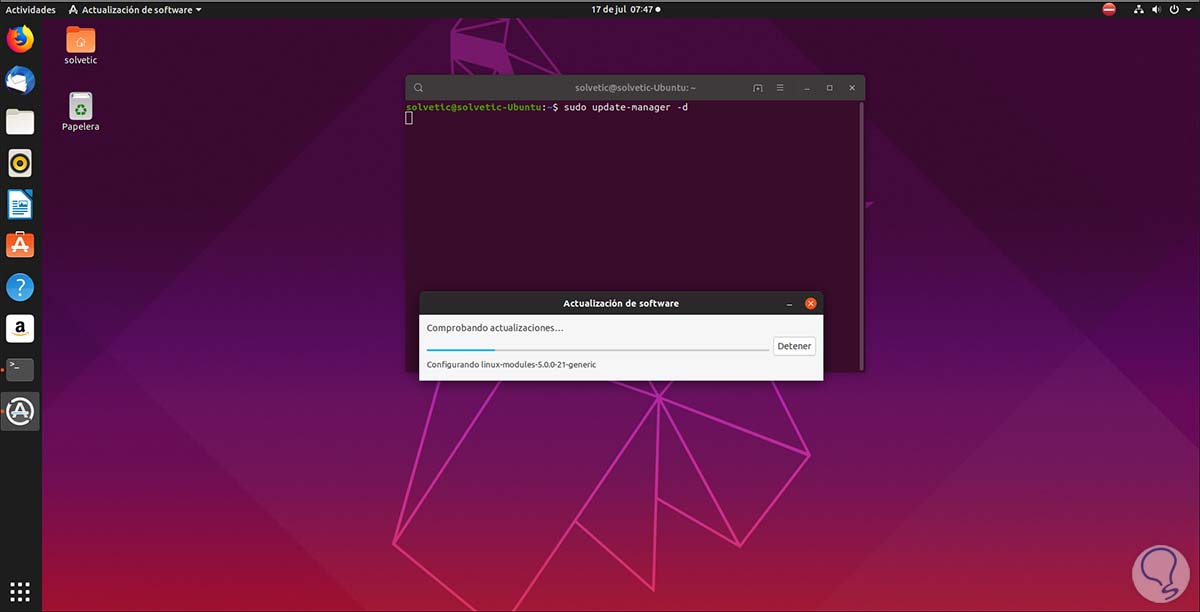The height and width of the screenshot is (612, 1200).
Task: Open the Files manager in the dock
Action: (x=20, y=121)
